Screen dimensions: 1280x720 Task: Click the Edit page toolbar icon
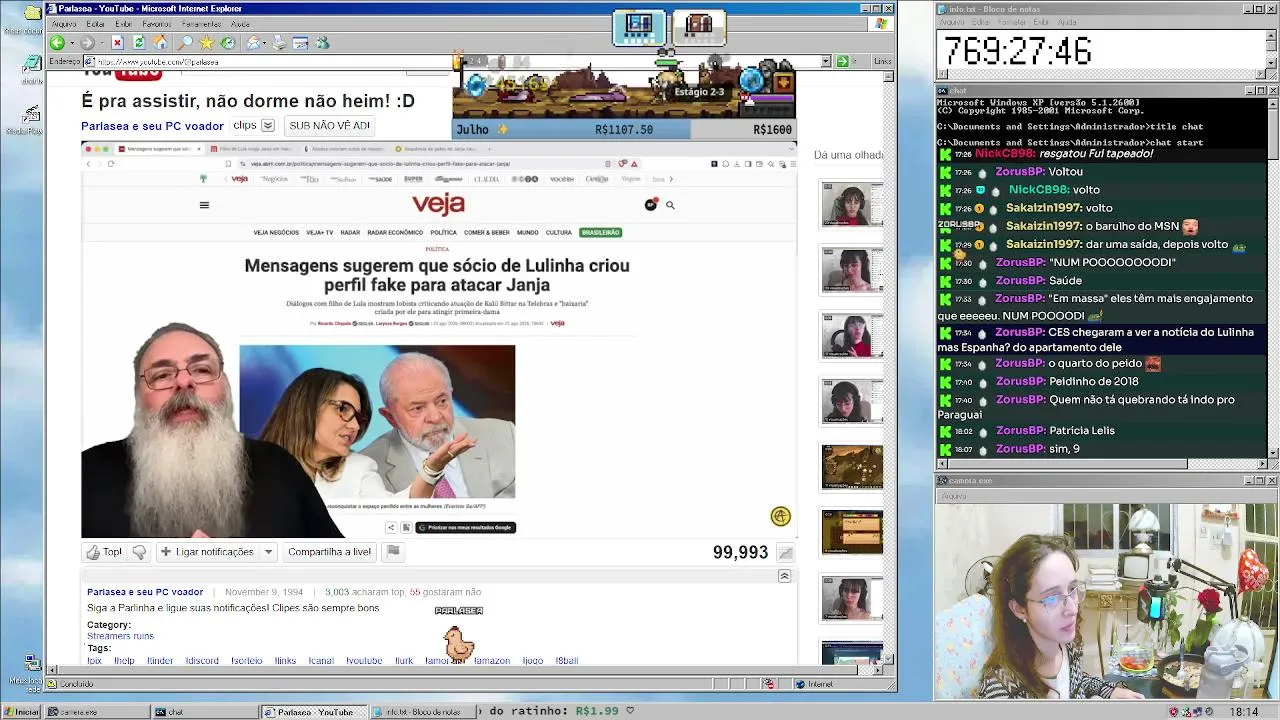tap(300, 43)
